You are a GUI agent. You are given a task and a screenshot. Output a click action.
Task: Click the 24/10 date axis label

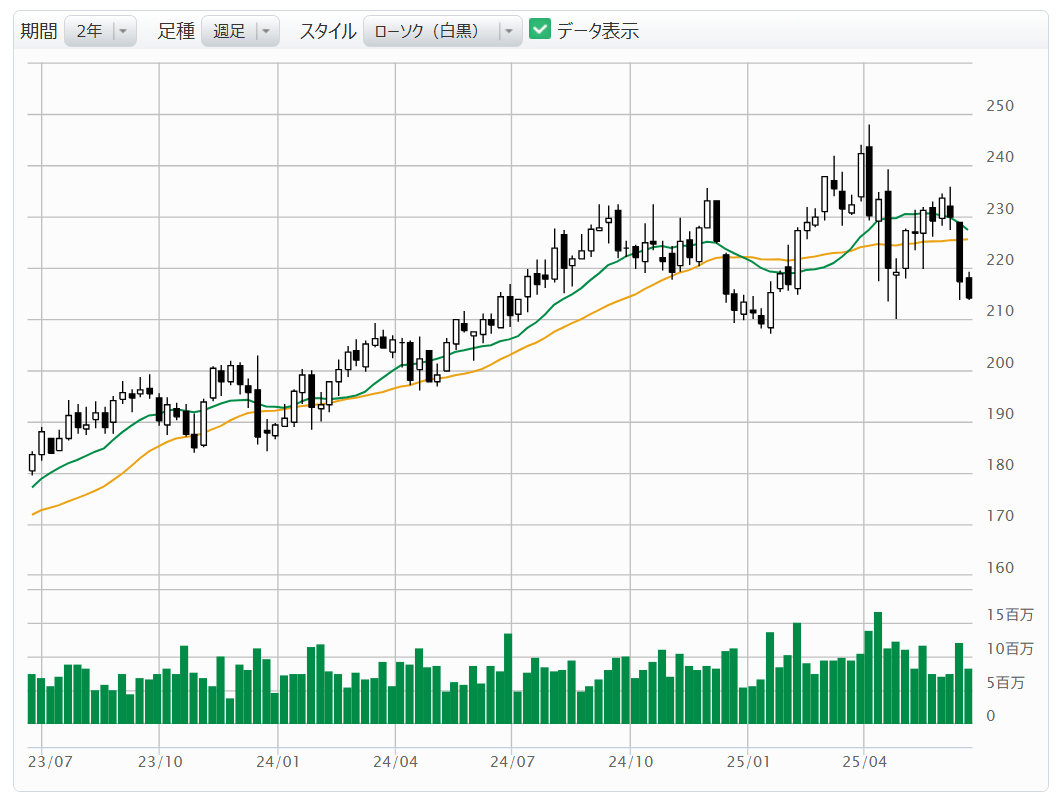(629, 762)
